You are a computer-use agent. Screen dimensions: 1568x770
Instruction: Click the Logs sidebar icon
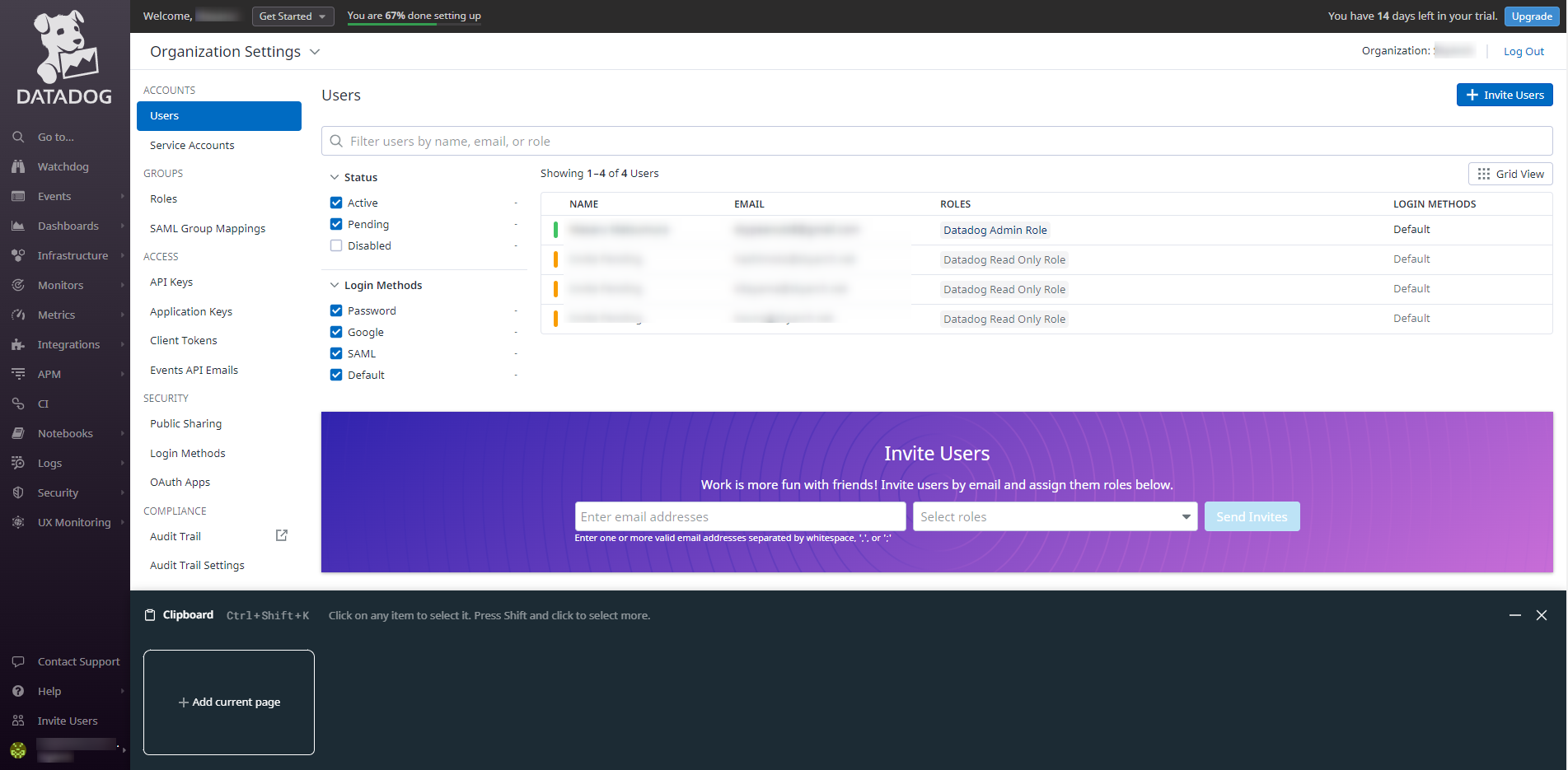click(x=18, y=463)
